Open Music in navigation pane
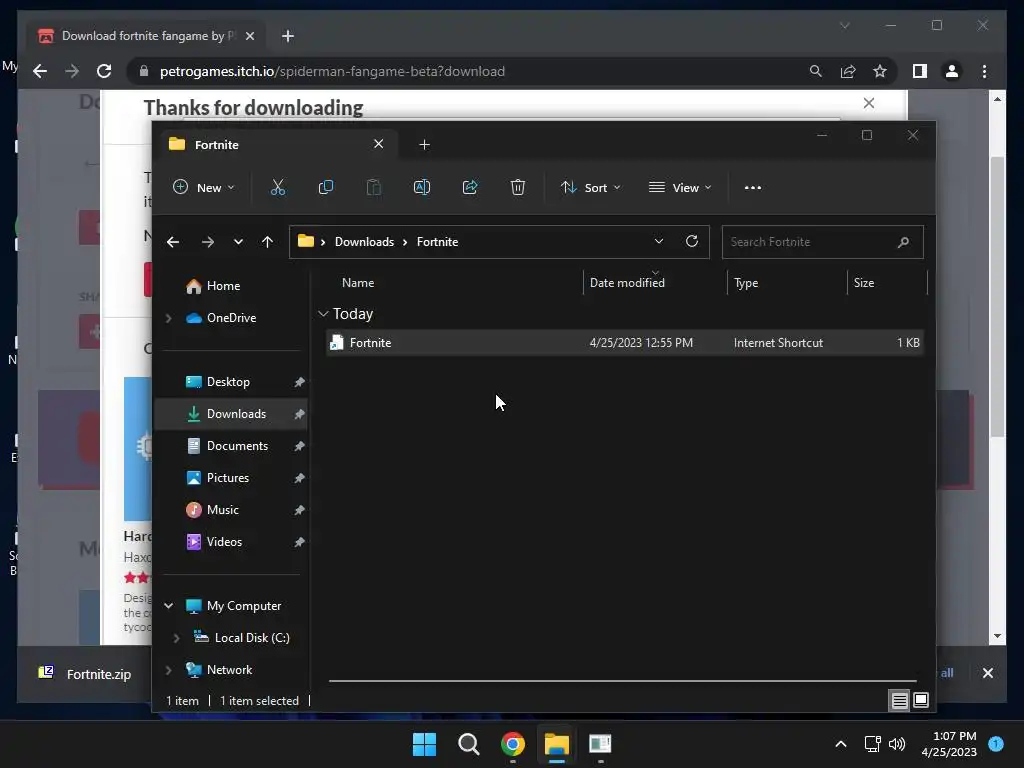Viewport: 1024px width, 768px height. coord(222,510)
